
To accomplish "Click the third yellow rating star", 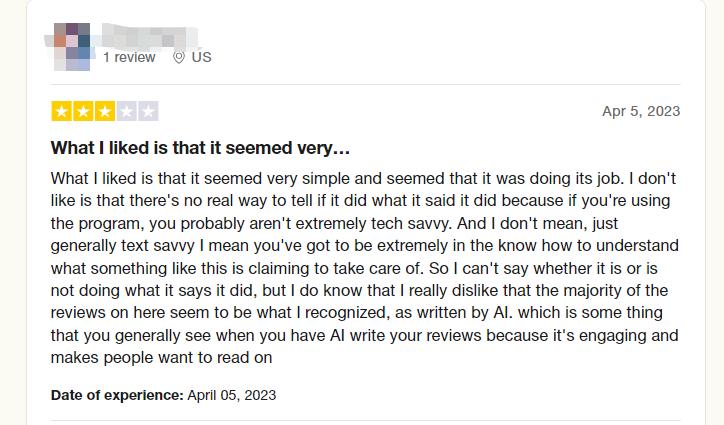I will pos(104,111).
